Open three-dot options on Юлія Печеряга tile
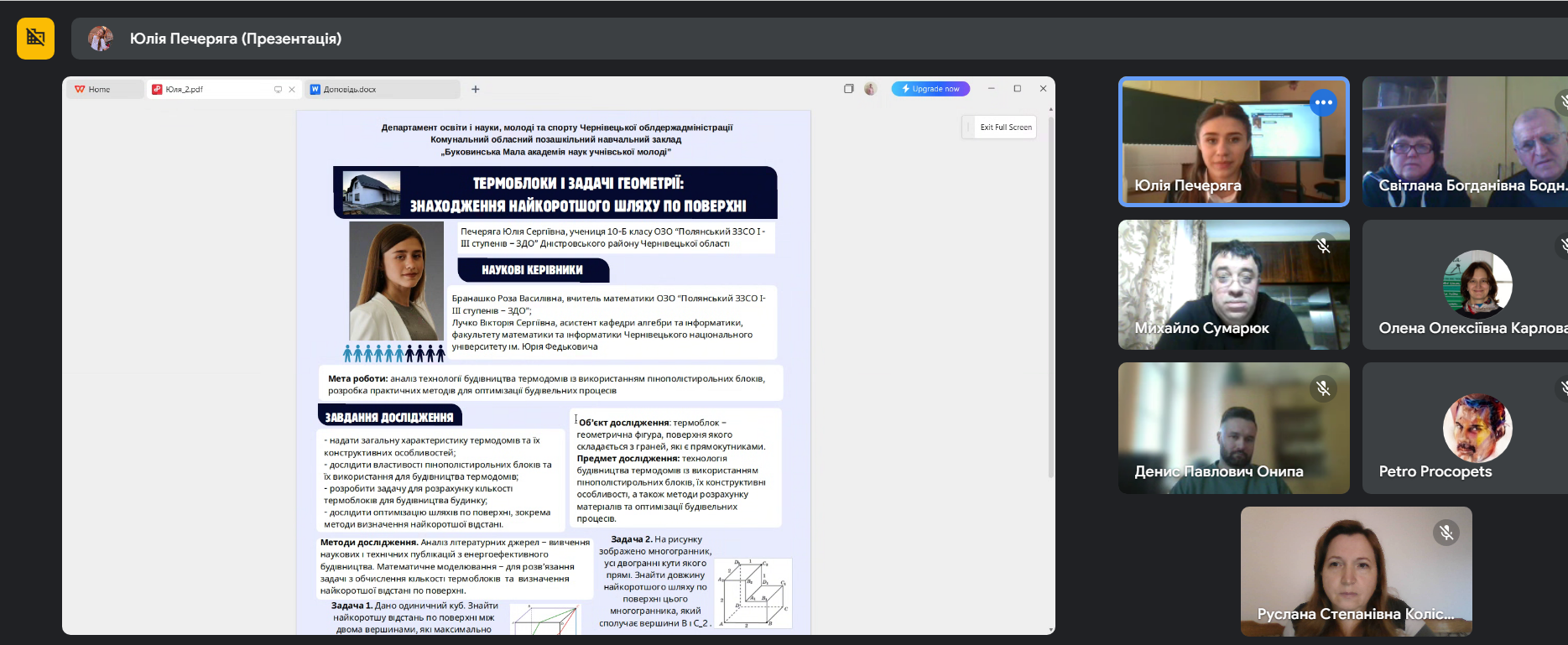Image resolution: width=1568 pixels, height=645 pixels. [1324, 102]
